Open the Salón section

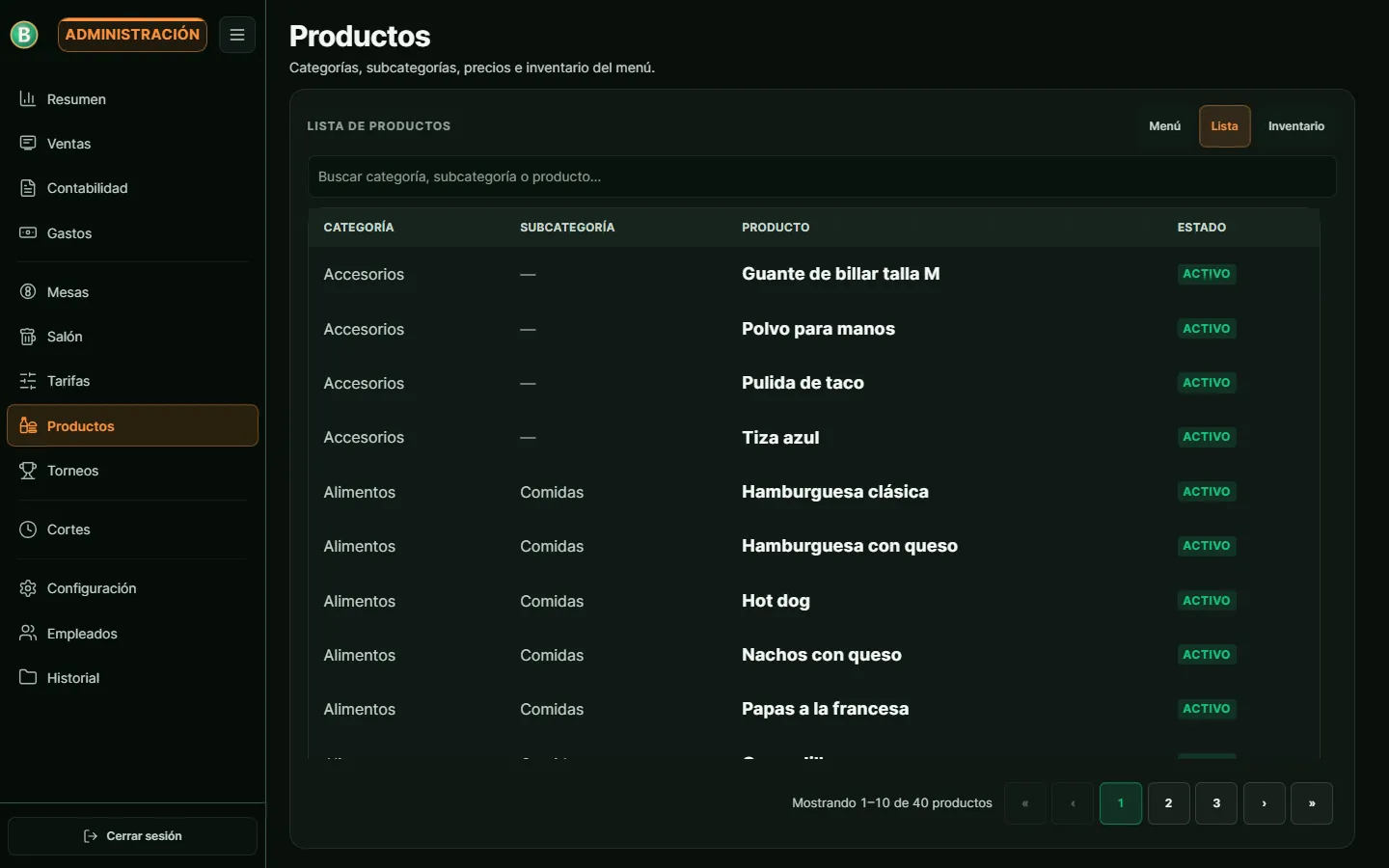(132, 337)
